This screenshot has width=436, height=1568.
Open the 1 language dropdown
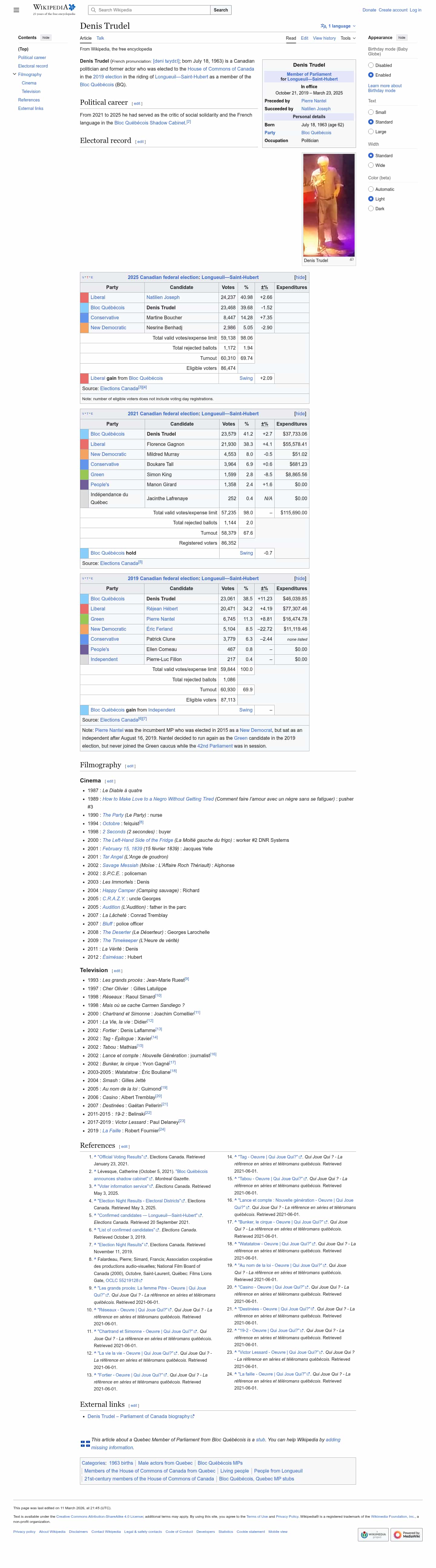point(338,26)
